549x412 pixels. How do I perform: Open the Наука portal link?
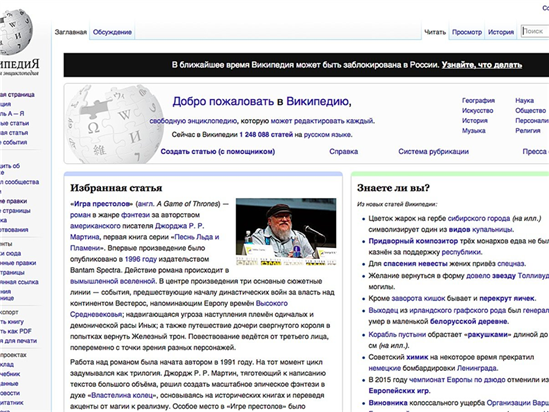click(x=524, y=101)
